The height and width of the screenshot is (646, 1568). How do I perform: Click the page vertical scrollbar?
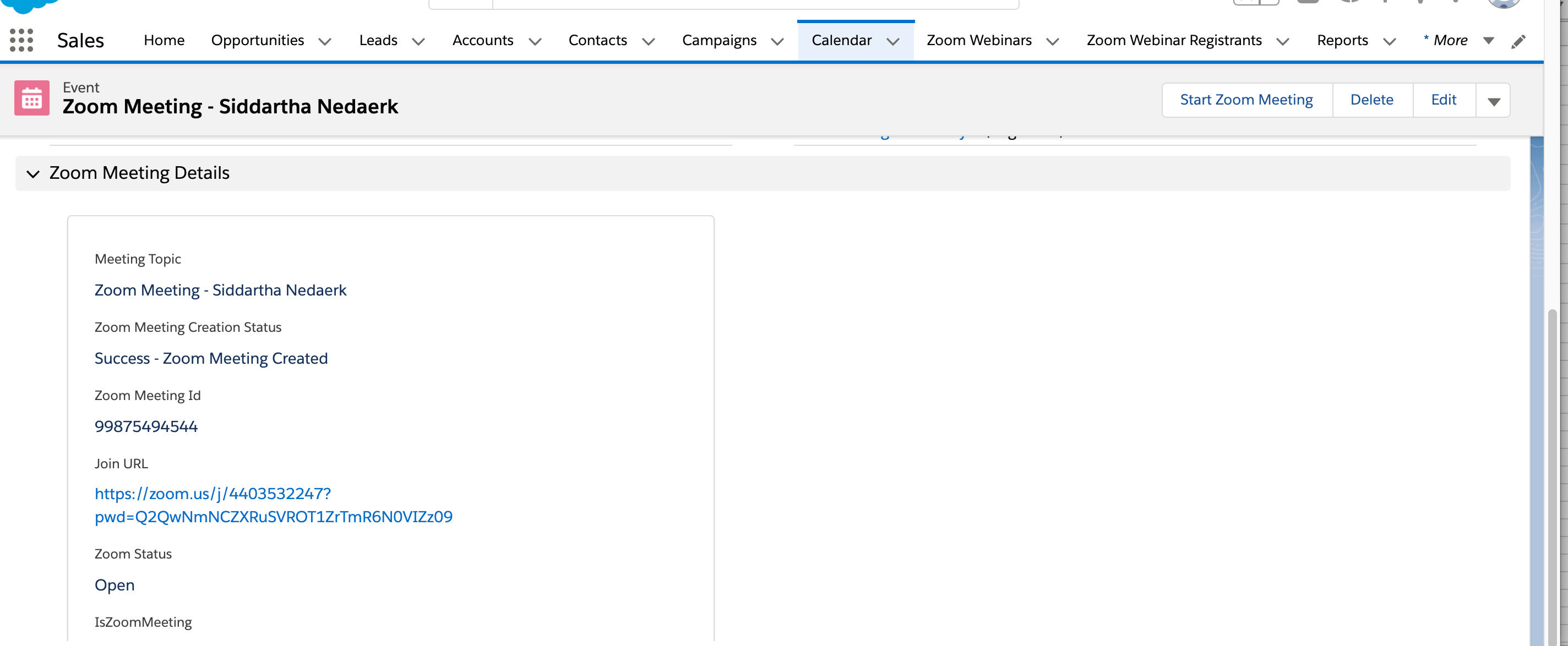(x=1552, y=474)
